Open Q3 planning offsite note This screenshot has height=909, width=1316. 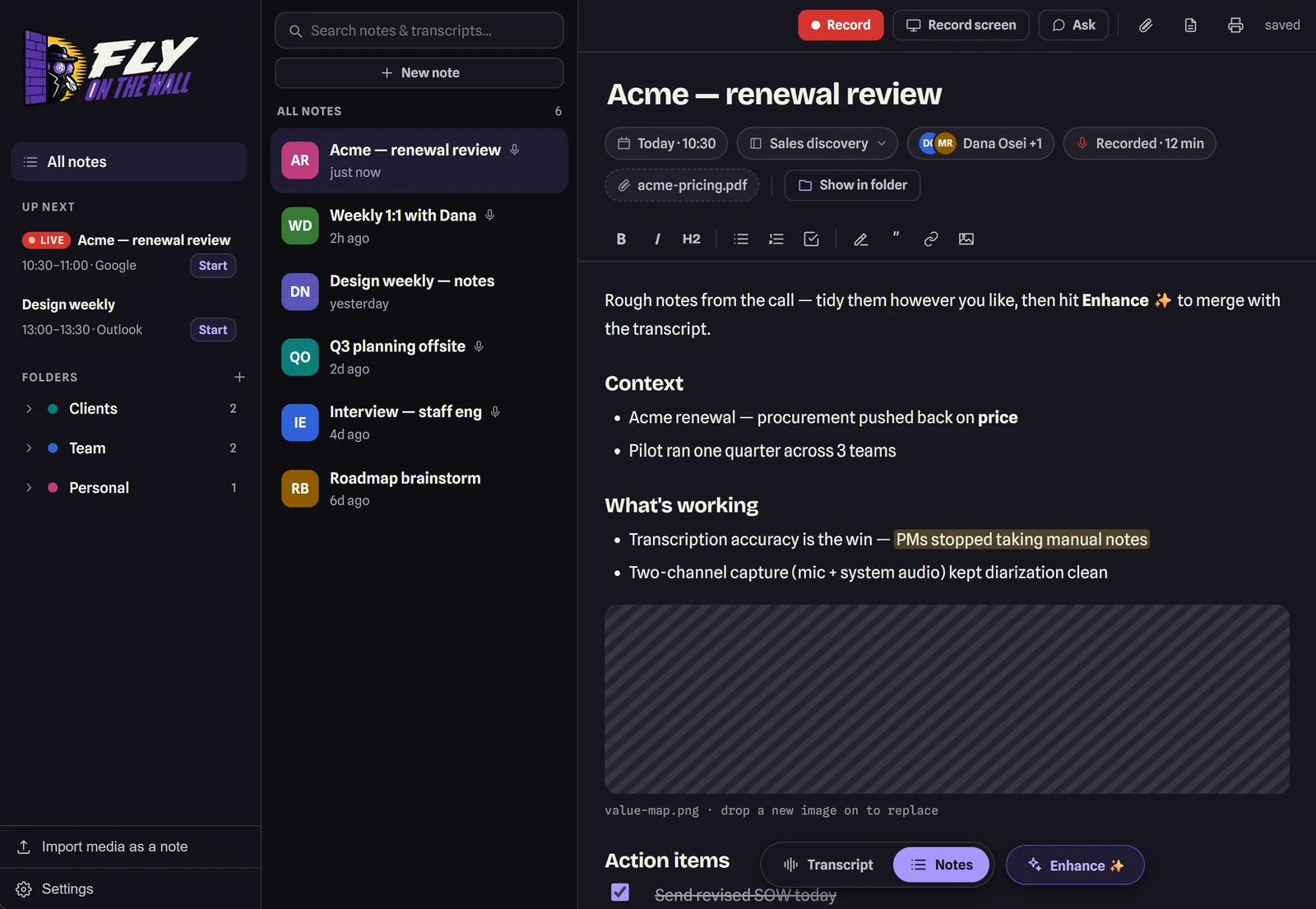(419, 357)
